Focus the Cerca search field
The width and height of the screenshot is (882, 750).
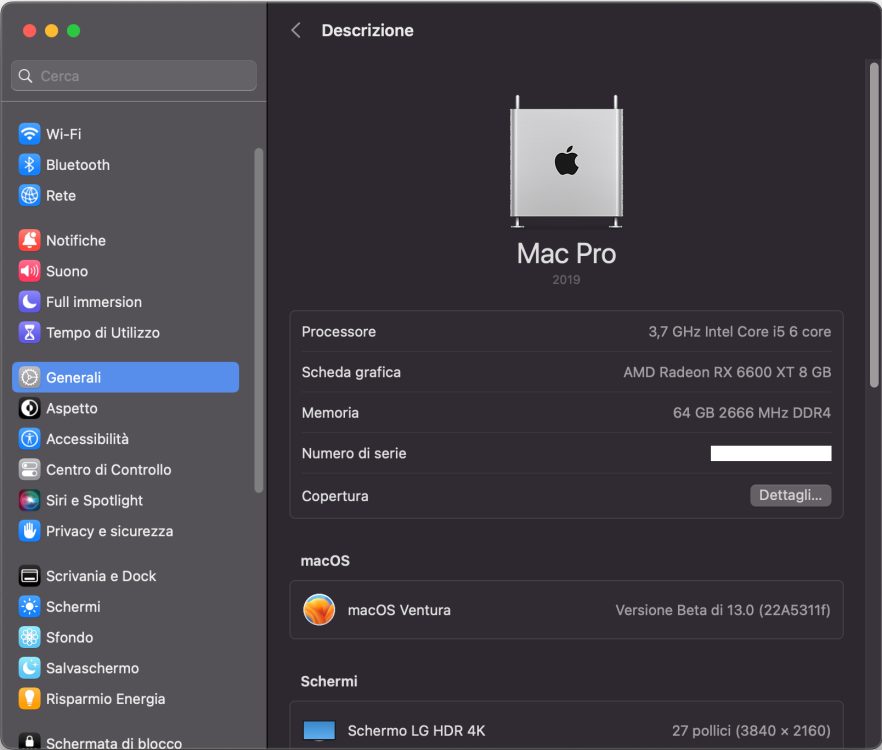pos(134,76)
